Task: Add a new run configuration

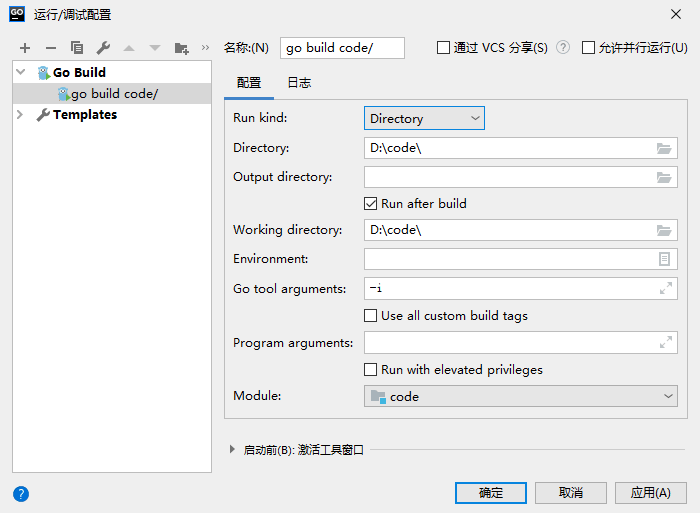Action: point(25,48)
